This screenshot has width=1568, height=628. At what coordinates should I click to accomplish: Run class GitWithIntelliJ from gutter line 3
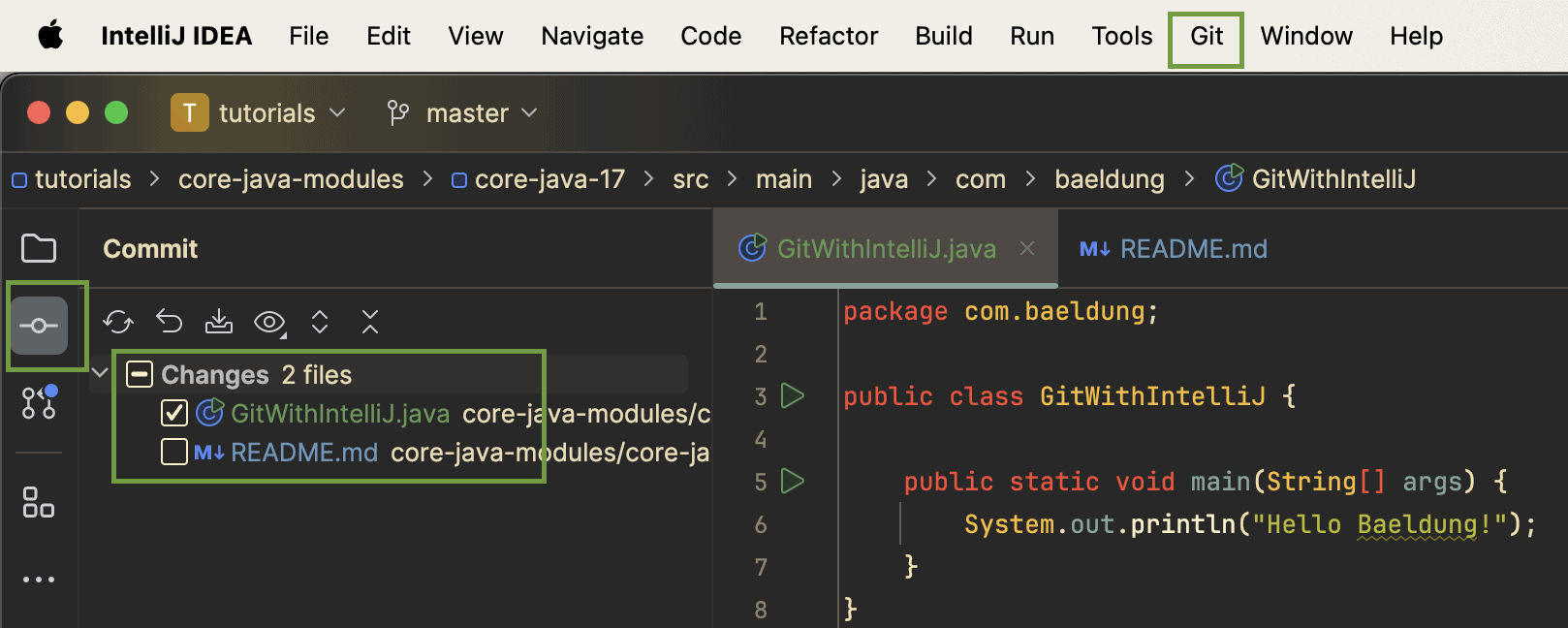793,395
